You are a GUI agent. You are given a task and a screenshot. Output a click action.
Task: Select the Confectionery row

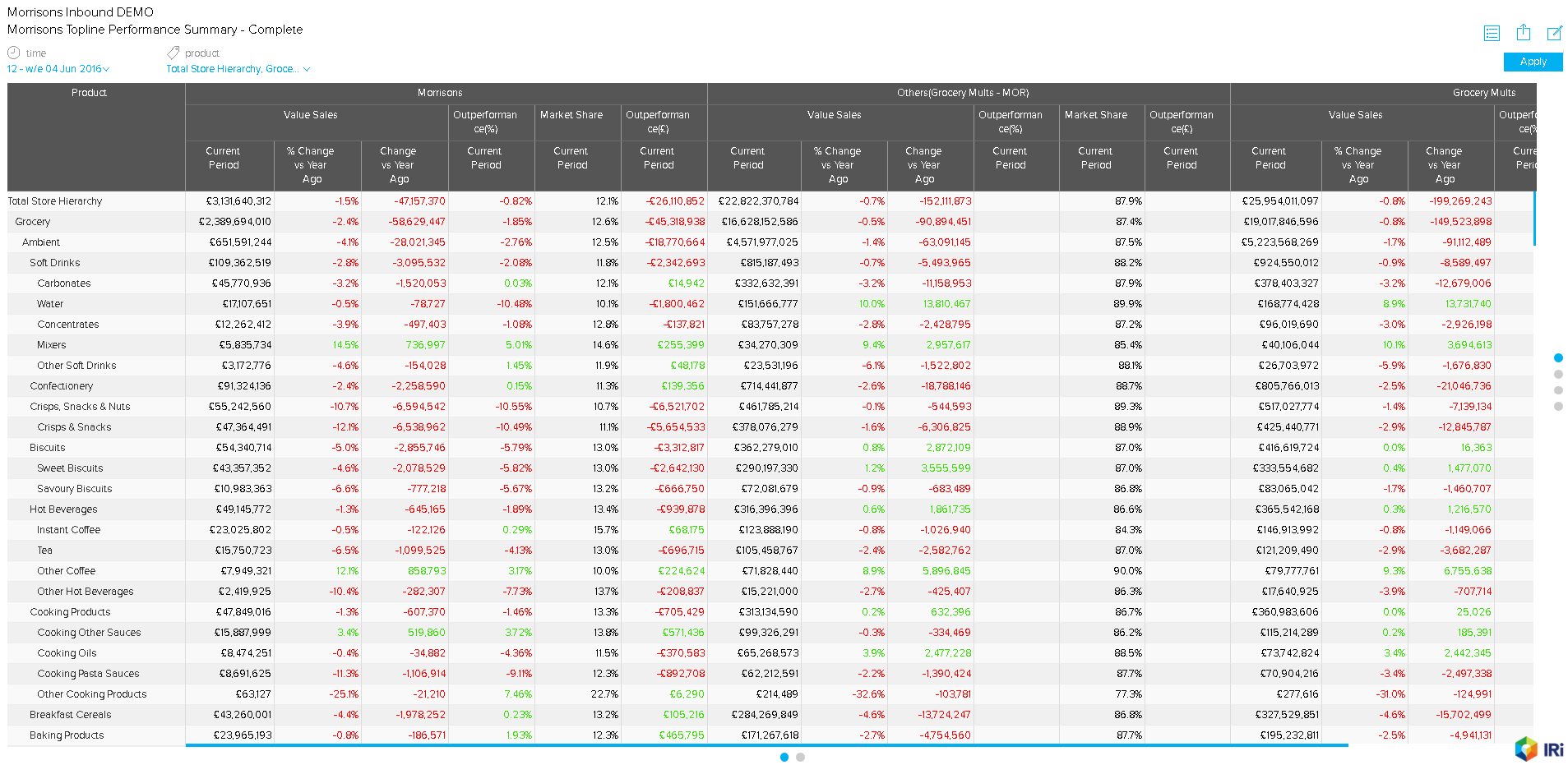click(x=770, y=386)
